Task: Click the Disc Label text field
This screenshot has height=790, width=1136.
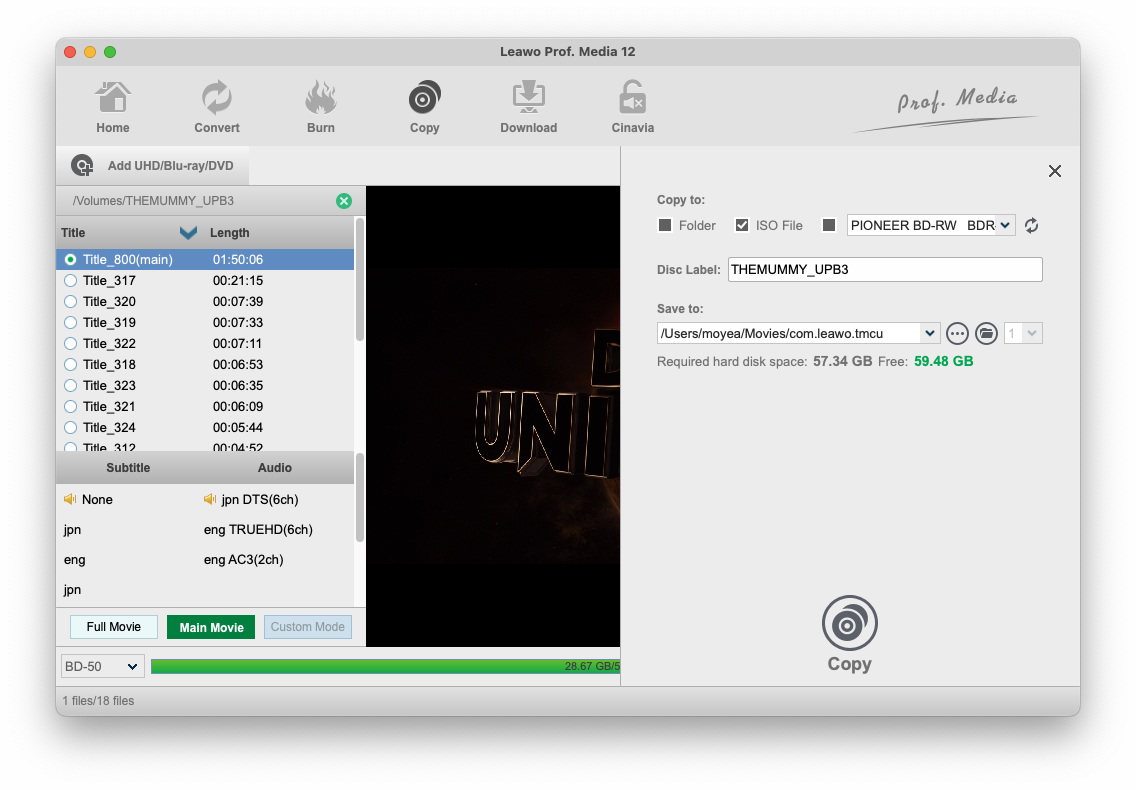Action: click(x=884, y=269)
